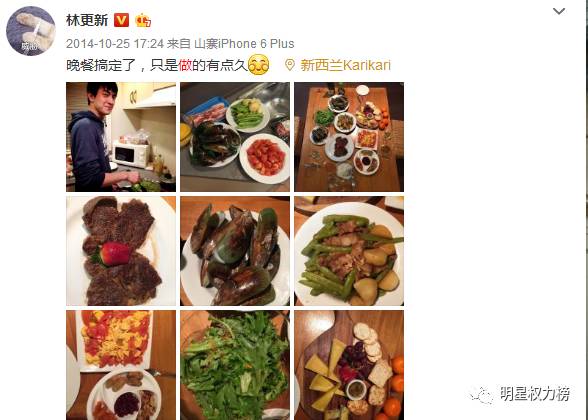The image size is (588, 420).
Task: Open the 新西兰Karikari location link
Action: pyautogui.click(x=345, y=65)
